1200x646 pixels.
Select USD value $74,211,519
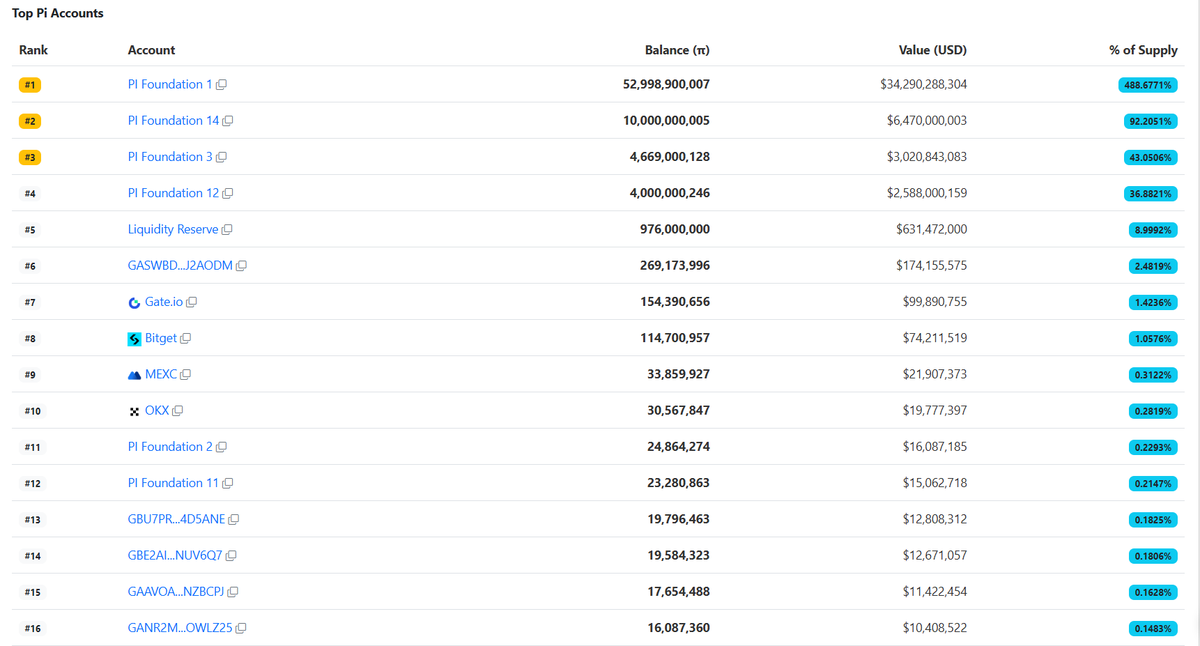[935, 338]
